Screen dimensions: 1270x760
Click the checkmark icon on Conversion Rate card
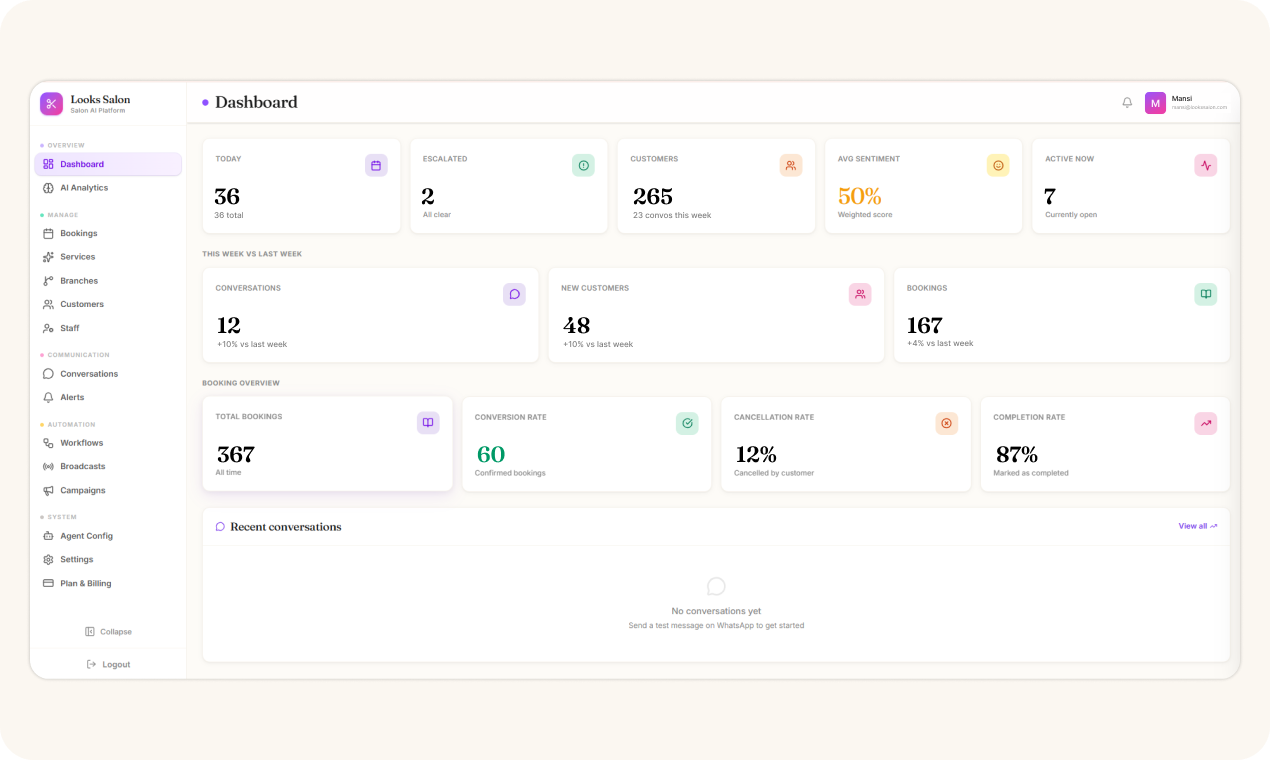[687, 423]
